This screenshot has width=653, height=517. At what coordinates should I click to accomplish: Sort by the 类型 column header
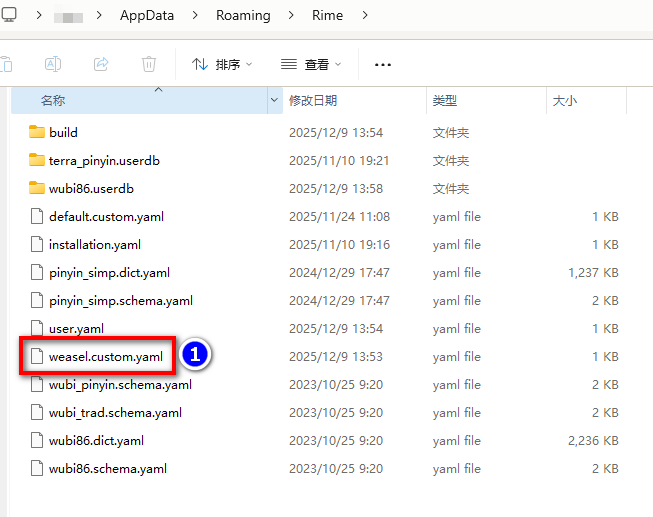pos(444,100)
